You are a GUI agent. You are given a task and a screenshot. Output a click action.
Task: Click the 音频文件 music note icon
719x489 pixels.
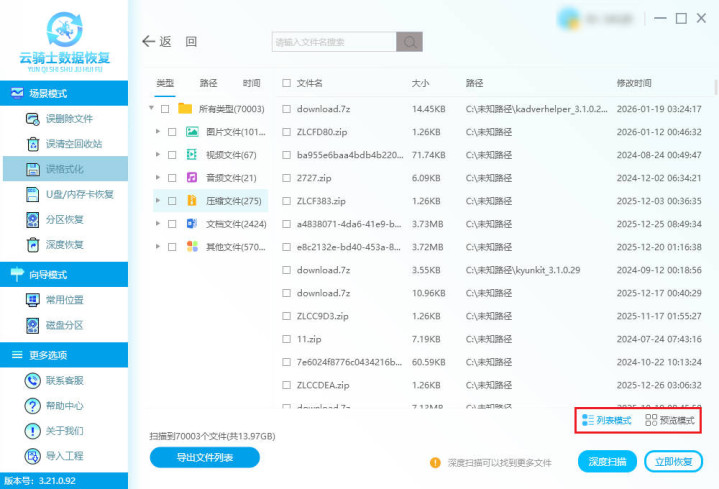(x=192, y=178)
